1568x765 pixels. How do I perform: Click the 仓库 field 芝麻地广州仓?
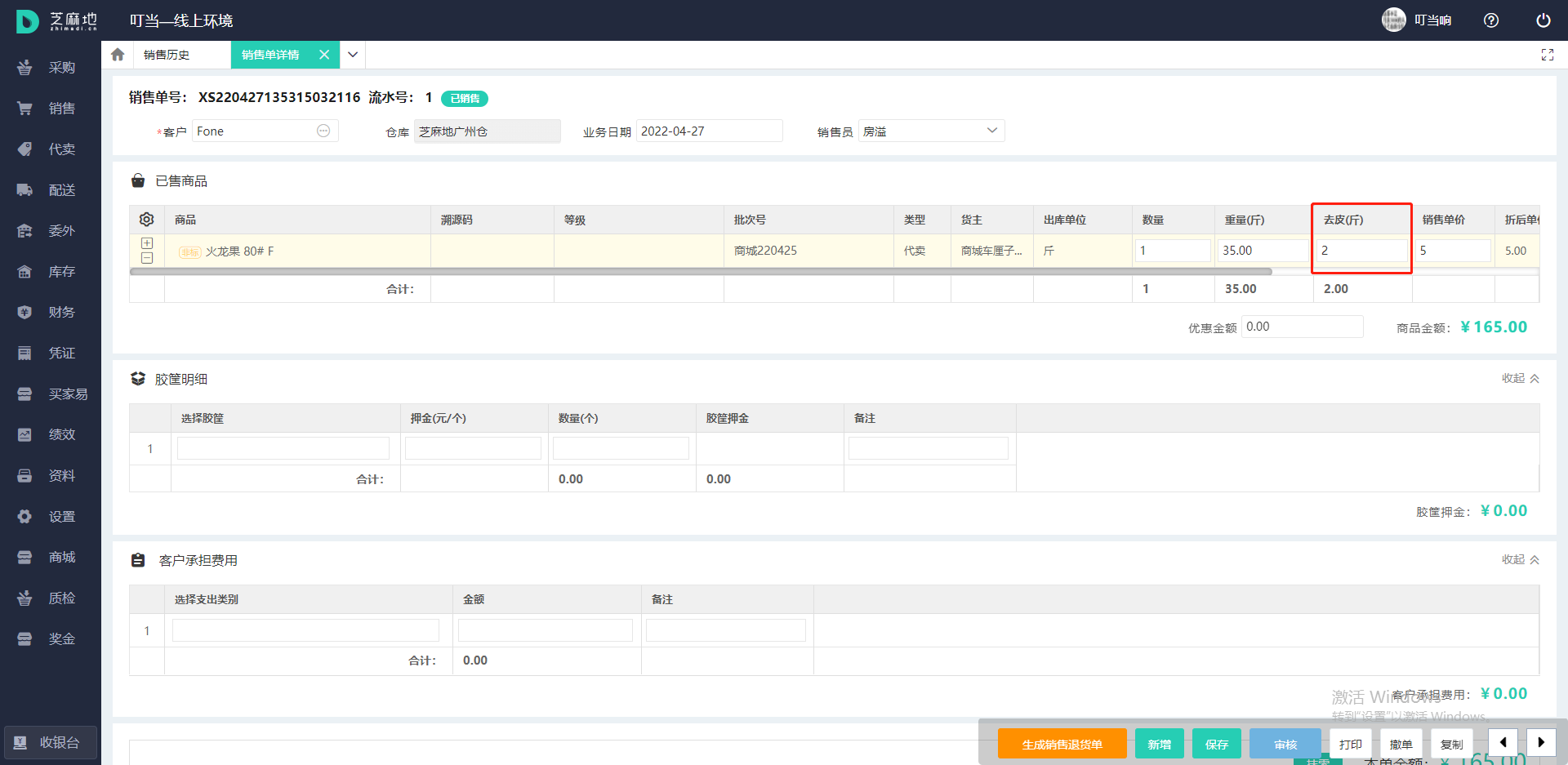tap(487, 131)
